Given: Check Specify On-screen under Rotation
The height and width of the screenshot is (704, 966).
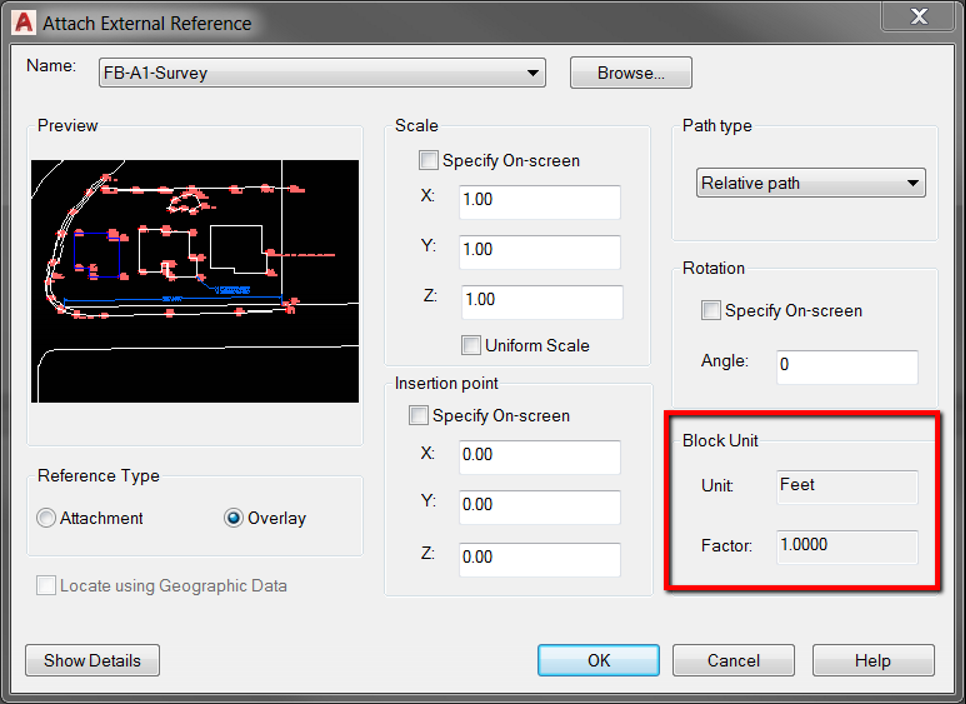Looking at the screenshot, I should 710,310.
